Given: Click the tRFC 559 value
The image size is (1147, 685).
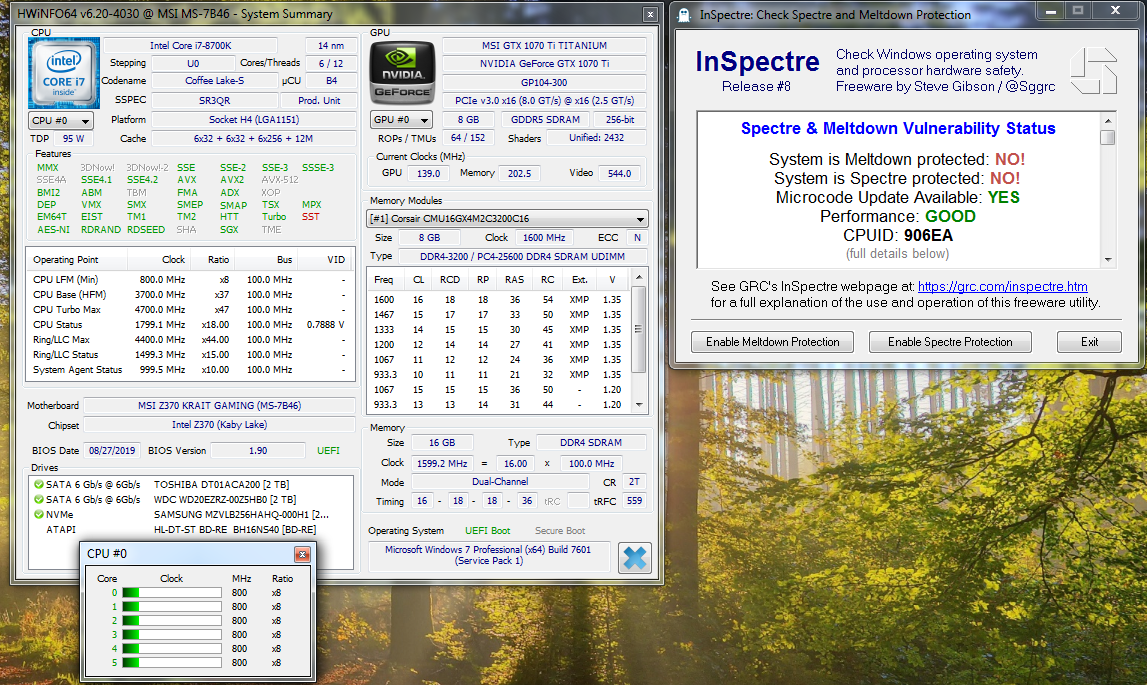Looking at the screenshot, I should [x=634, y=501].
